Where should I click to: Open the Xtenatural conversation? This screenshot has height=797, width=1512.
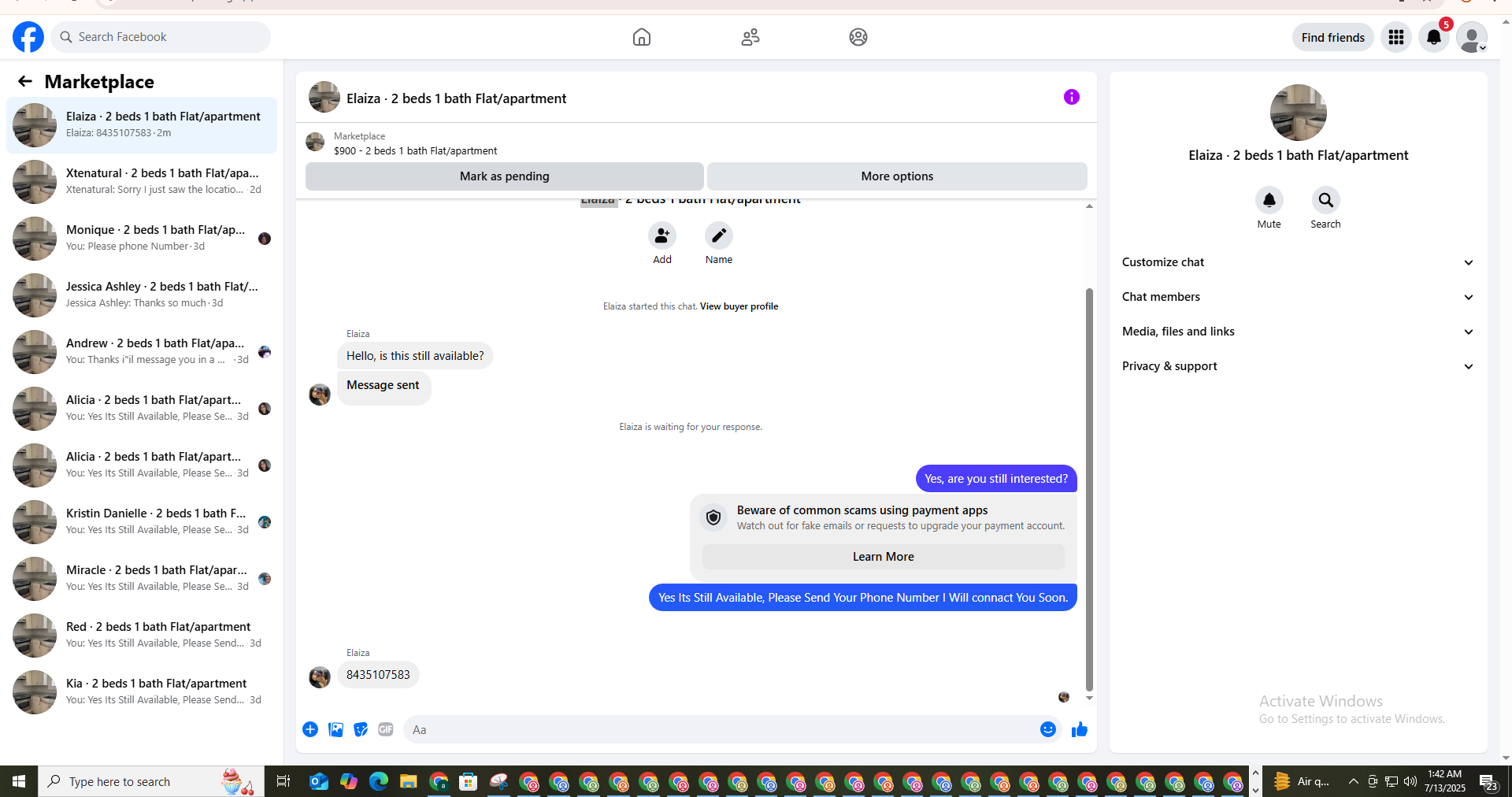[142, 182]
